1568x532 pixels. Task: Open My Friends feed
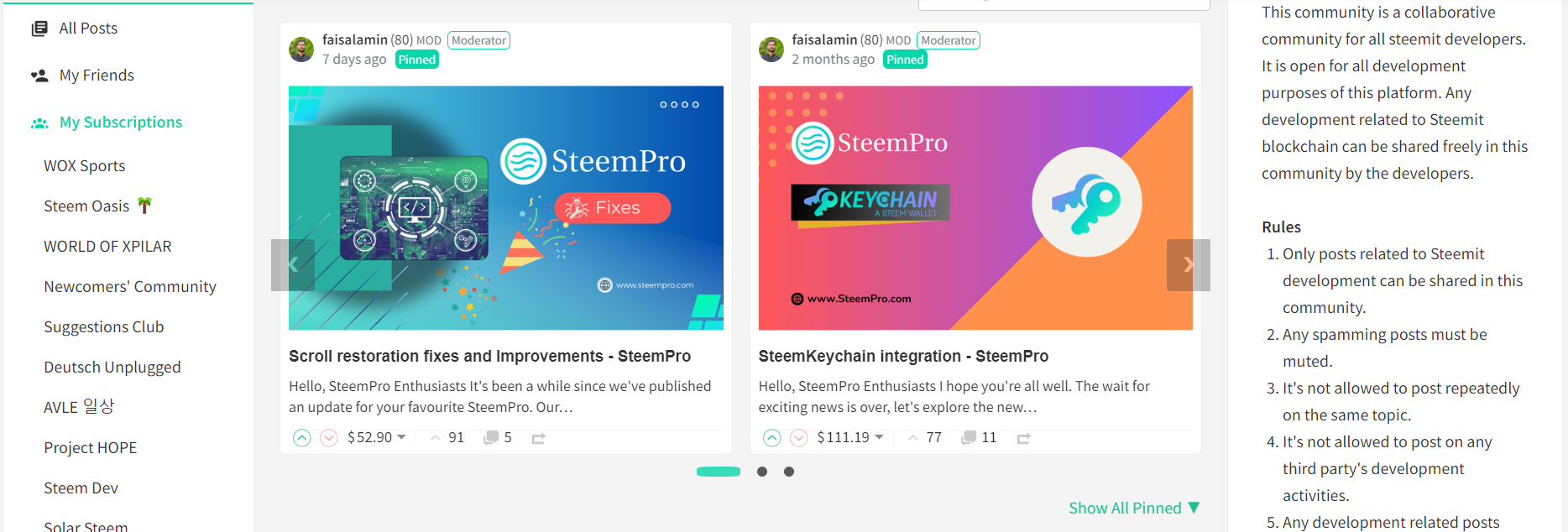[x=97, y=76]
